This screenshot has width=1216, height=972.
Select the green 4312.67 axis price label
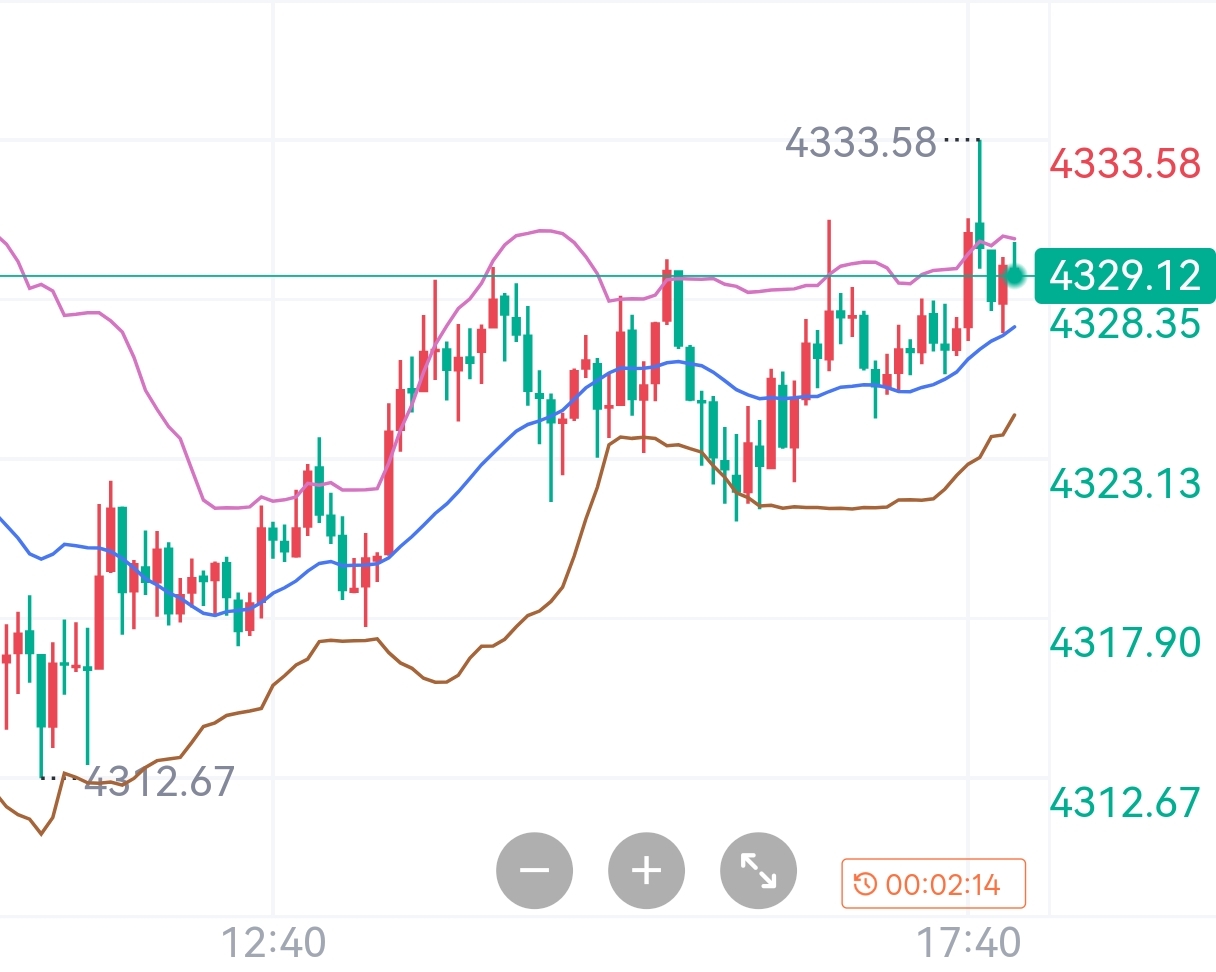pyautogui.click(x=1123, y=802)
